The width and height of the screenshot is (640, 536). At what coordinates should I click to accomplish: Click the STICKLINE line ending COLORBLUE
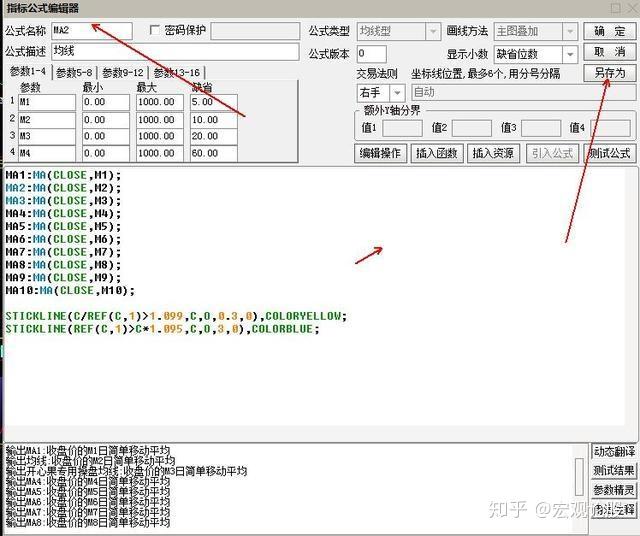(x=162, y=329)
